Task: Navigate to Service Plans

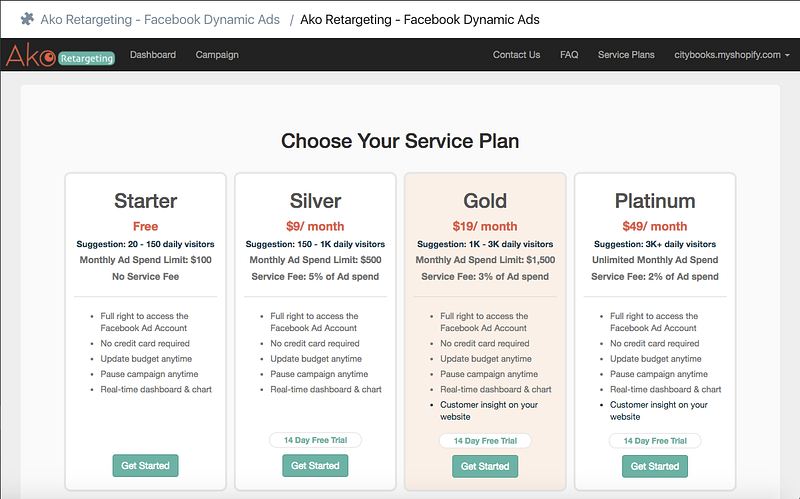Action: (626, 55)
